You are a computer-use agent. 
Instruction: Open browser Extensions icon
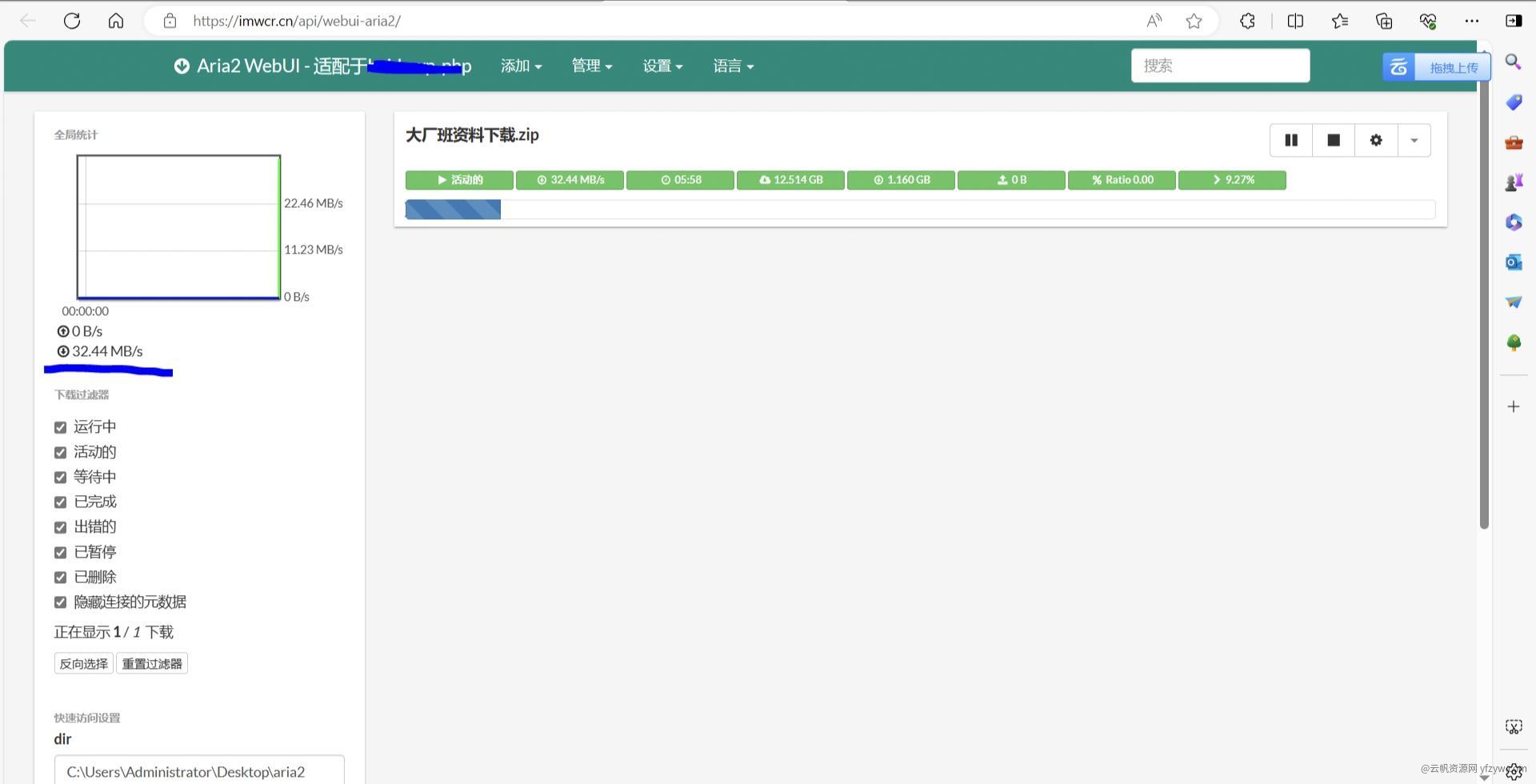pos(1247,21)
